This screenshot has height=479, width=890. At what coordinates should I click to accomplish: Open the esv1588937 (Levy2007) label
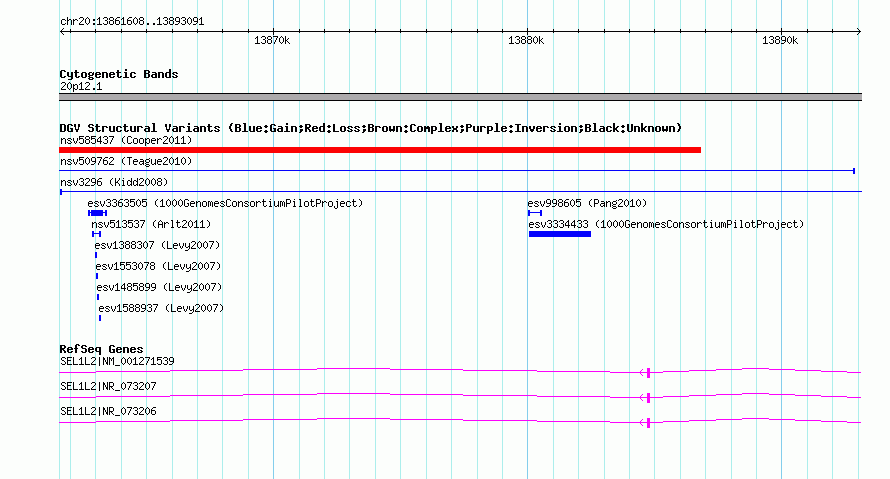[161, 308]
